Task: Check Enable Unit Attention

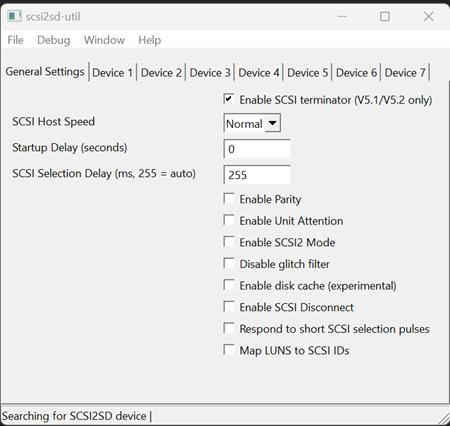Action: 229,220
